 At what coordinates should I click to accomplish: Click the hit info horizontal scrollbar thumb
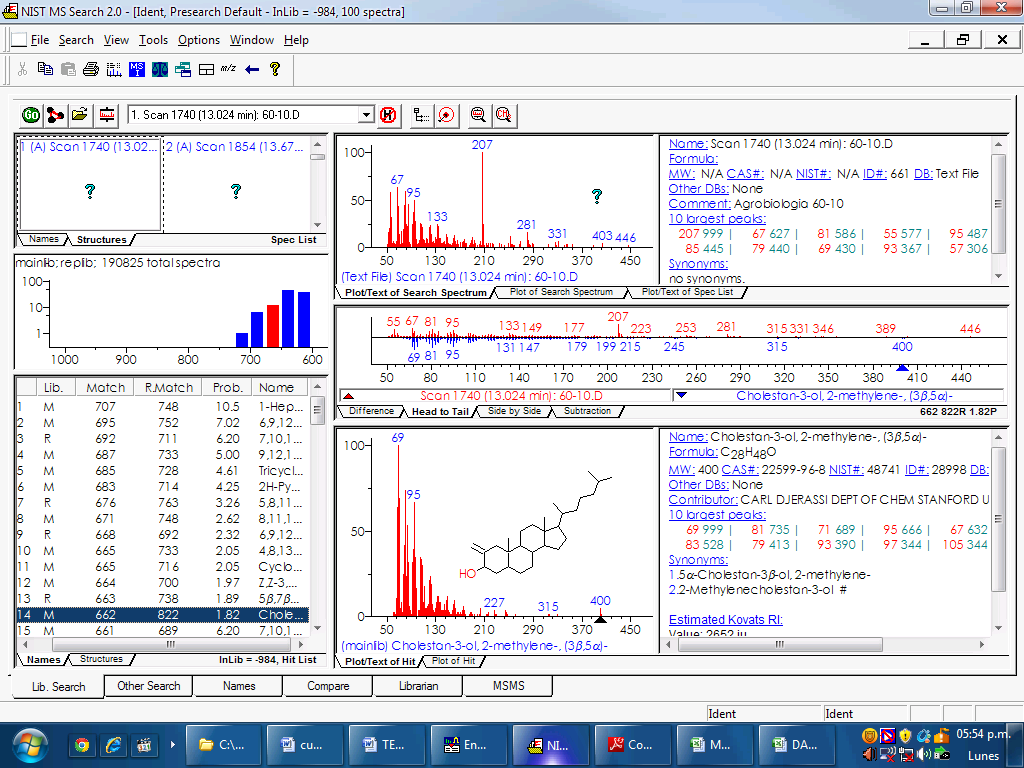(x=780, y=645)
